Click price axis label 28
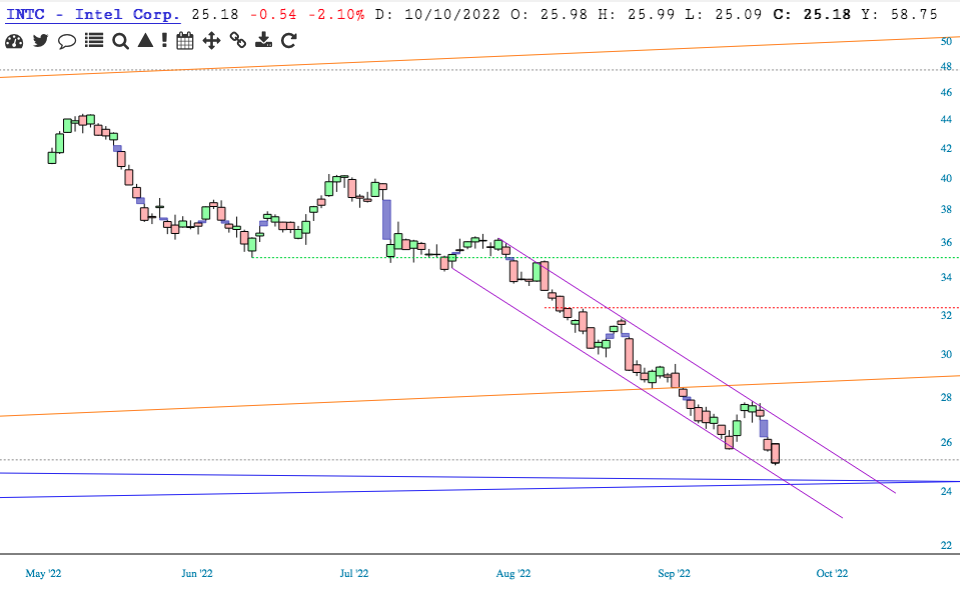Viewport: 960px width, 591px height. click(946, 397)
